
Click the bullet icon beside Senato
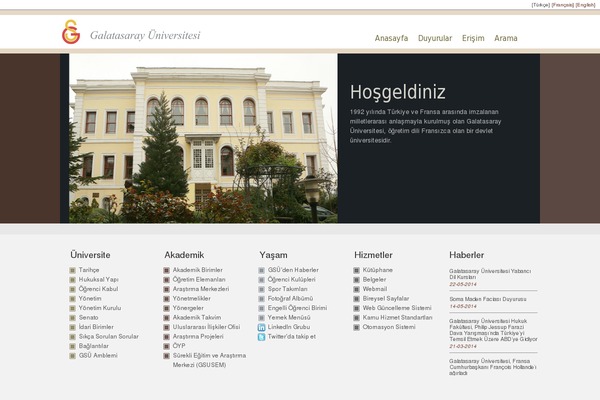(x=72, y=318)
